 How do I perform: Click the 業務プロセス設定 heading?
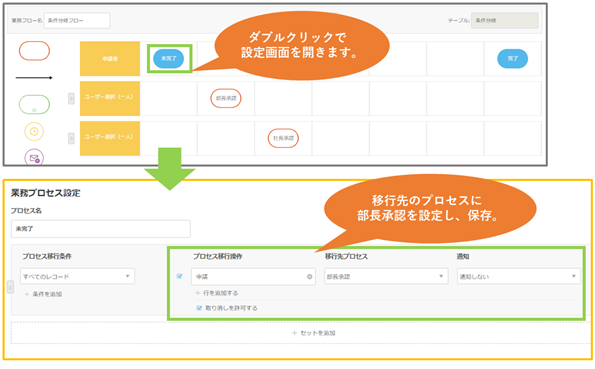pyautogui.click(x=46, y=193)
